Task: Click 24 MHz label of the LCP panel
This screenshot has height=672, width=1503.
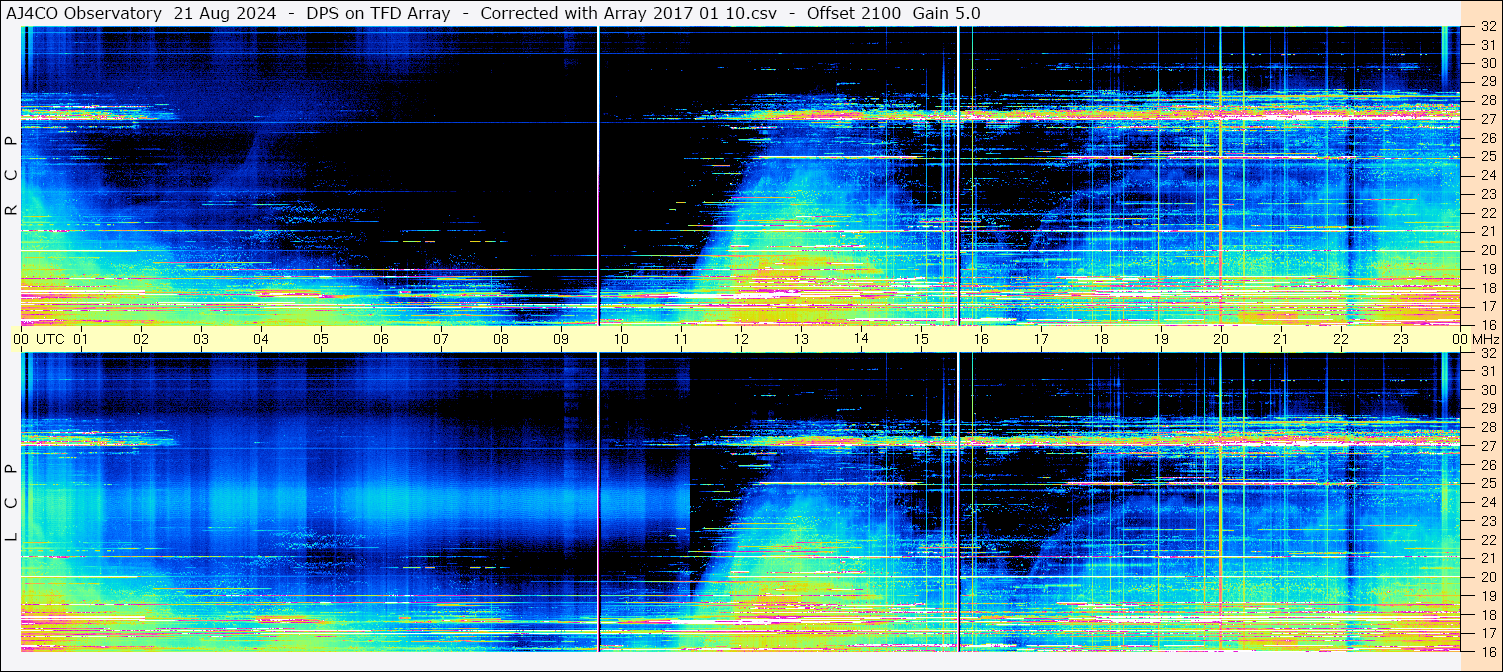Action: 1486,502
